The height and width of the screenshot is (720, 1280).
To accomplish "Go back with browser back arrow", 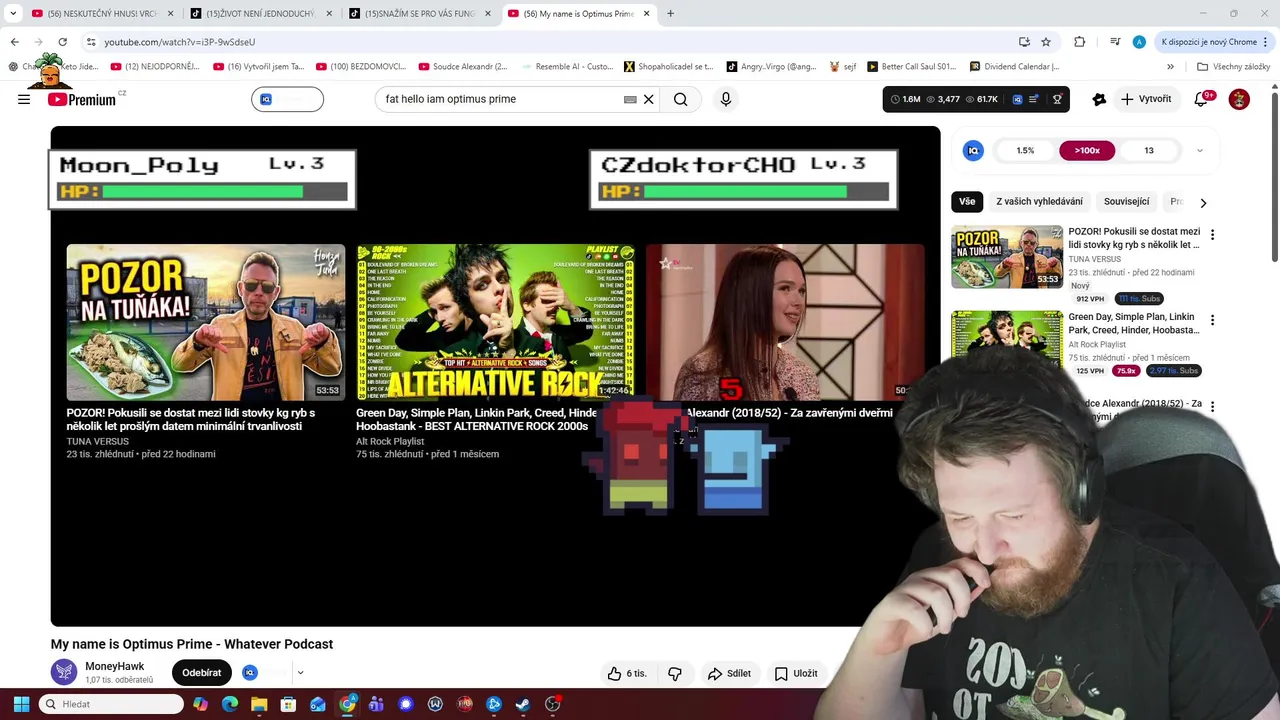I will pos(14,42).
